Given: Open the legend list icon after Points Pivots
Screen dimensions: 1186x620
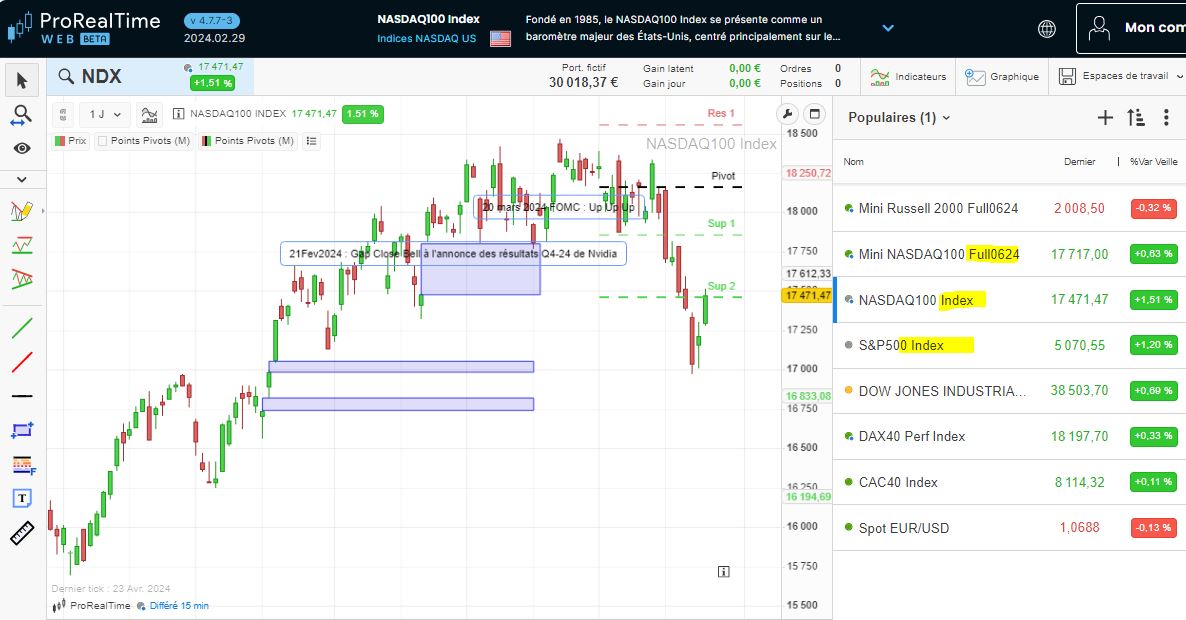Looking at the screenshot, I should pyautogui.click(x=312, y=141).
